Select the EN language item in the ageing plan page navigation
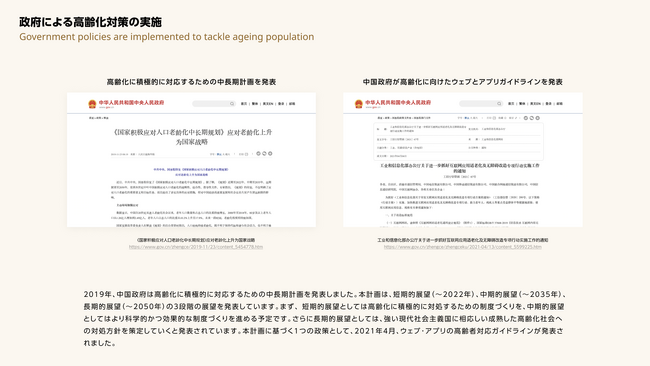650x366 pixels. point(268,104)
